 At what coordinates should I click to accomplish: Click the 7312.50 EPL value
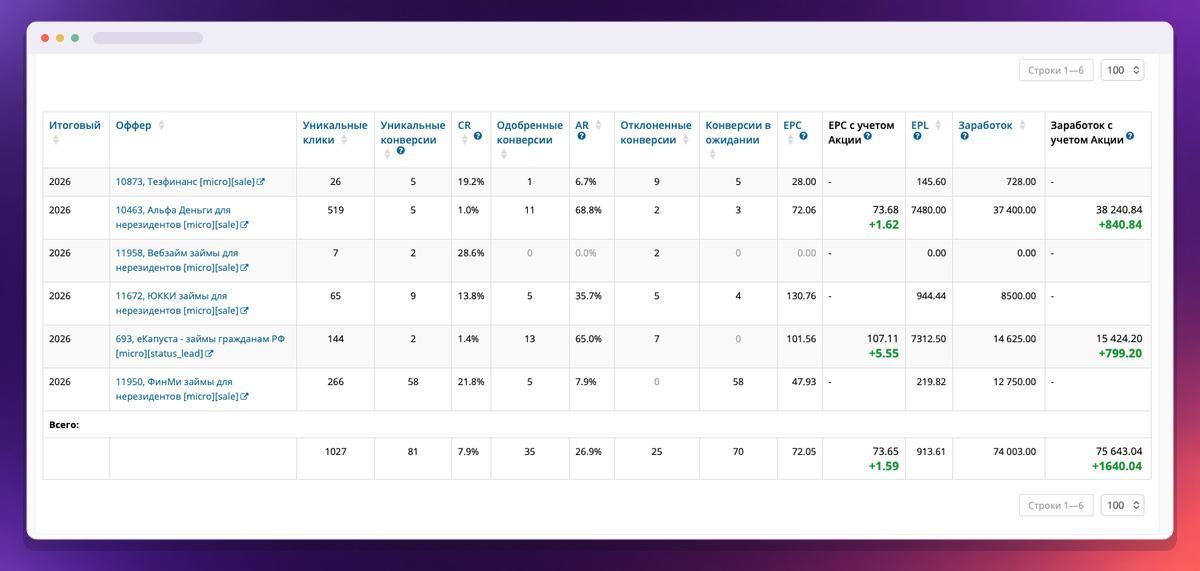click(x=928, y=339)
